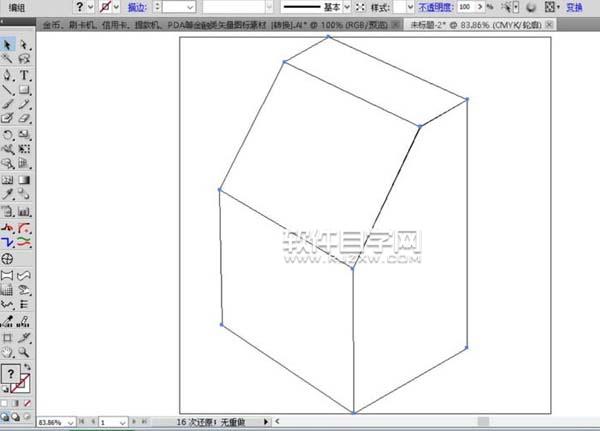Go to the first artboard

(82, 422)
